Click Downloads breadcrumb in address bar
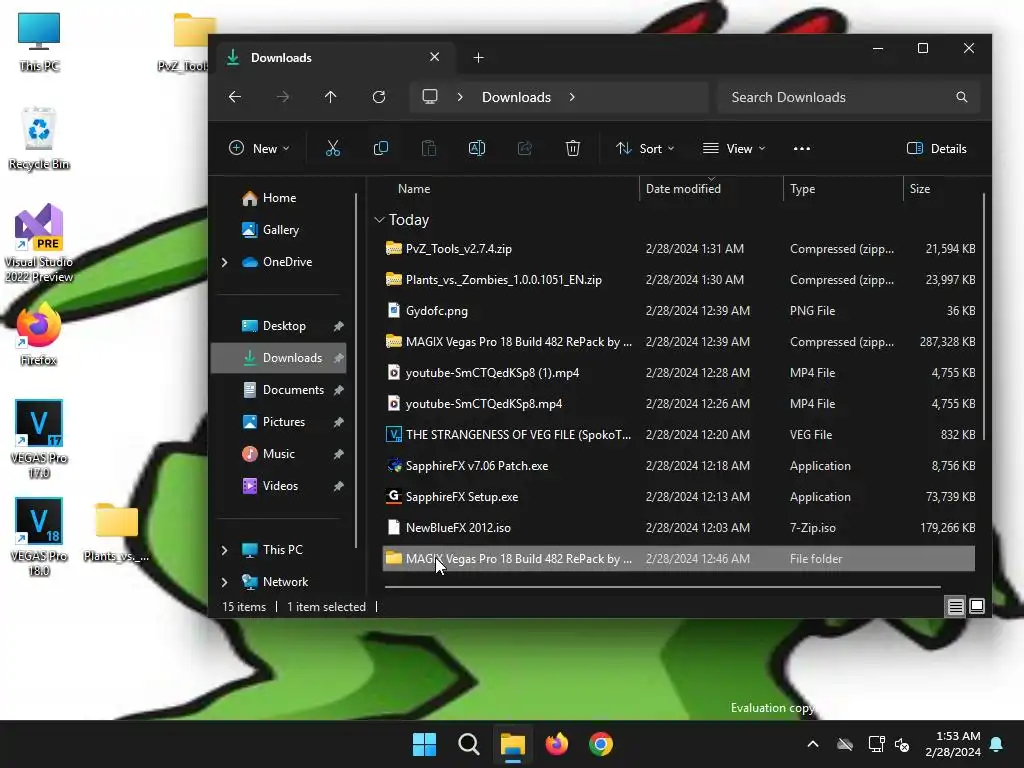Viewport: 1024px width, 768px height. pyautogui.click(x=516, y=97)
